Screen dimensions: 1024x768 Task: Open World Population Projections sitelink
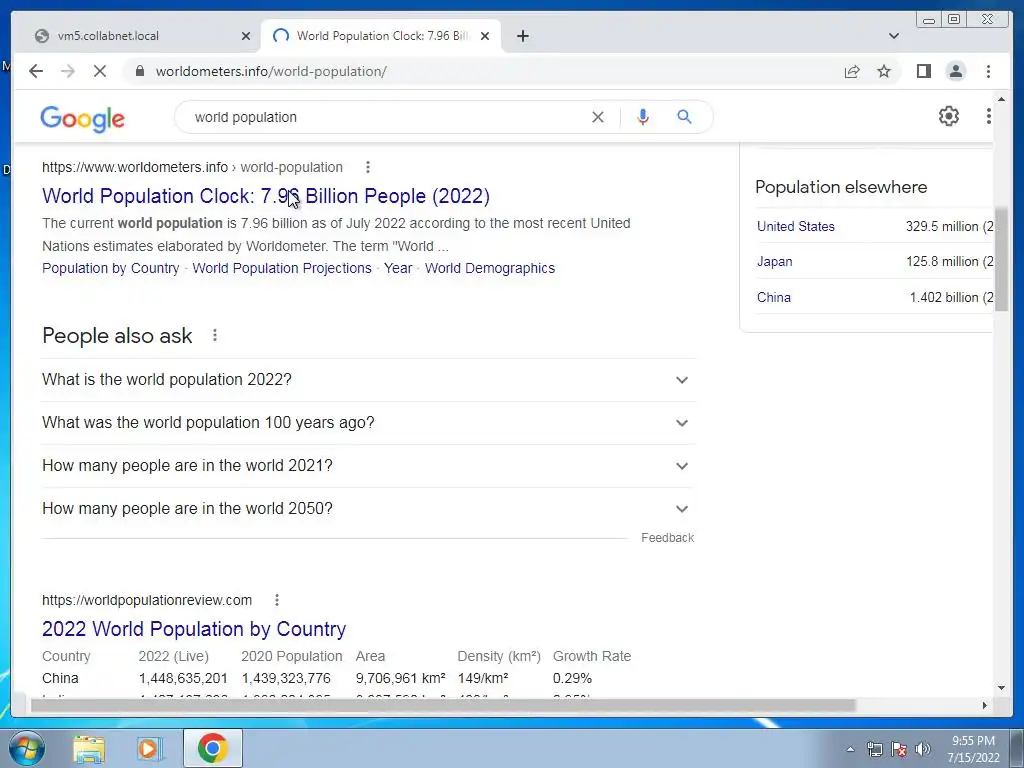281,268
